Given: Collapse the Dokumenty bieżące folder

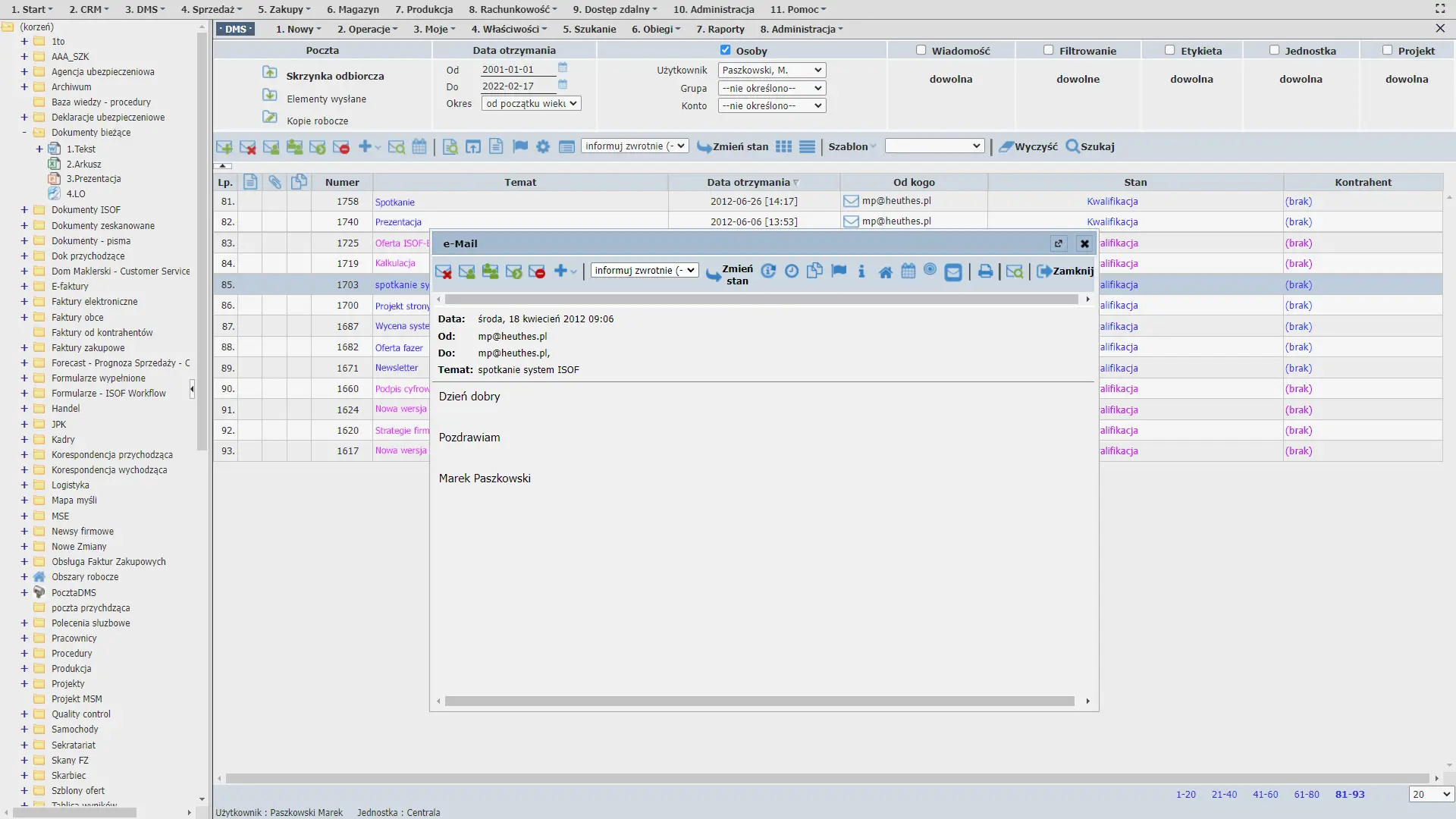Looking at the screenshot, I should pos(24,133).
